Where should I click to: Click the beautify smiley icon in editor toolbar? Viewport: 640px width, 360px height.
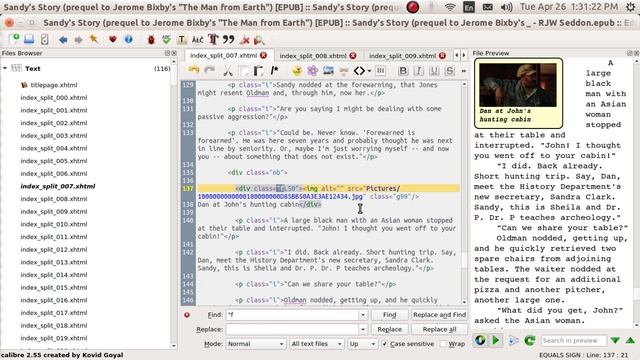coord(297,71)
